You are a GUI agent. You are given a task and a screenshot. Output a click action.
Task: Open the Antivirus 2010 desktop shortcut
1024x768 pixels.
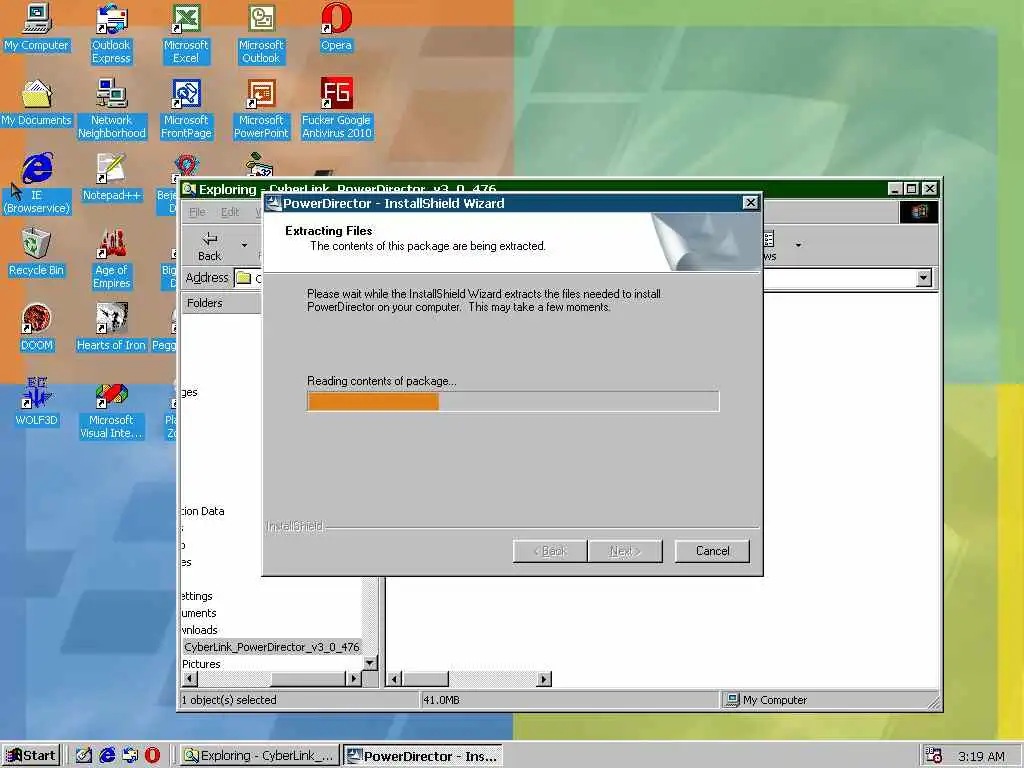point(336,109)
